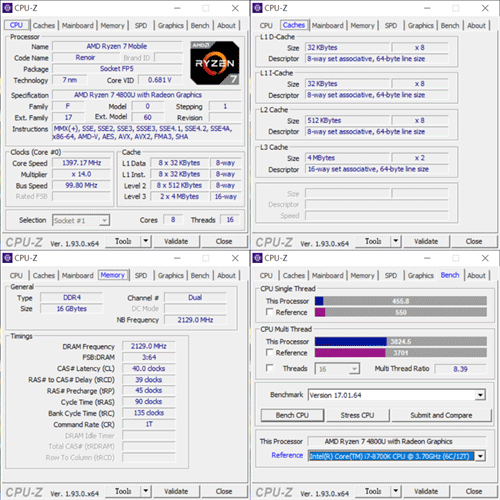Image resolution: width=500 pixels, height=500 pixels.
Task: Toggle the multi thread Reference checkbox
Action: pyautogui.click(x=270, y=352)
